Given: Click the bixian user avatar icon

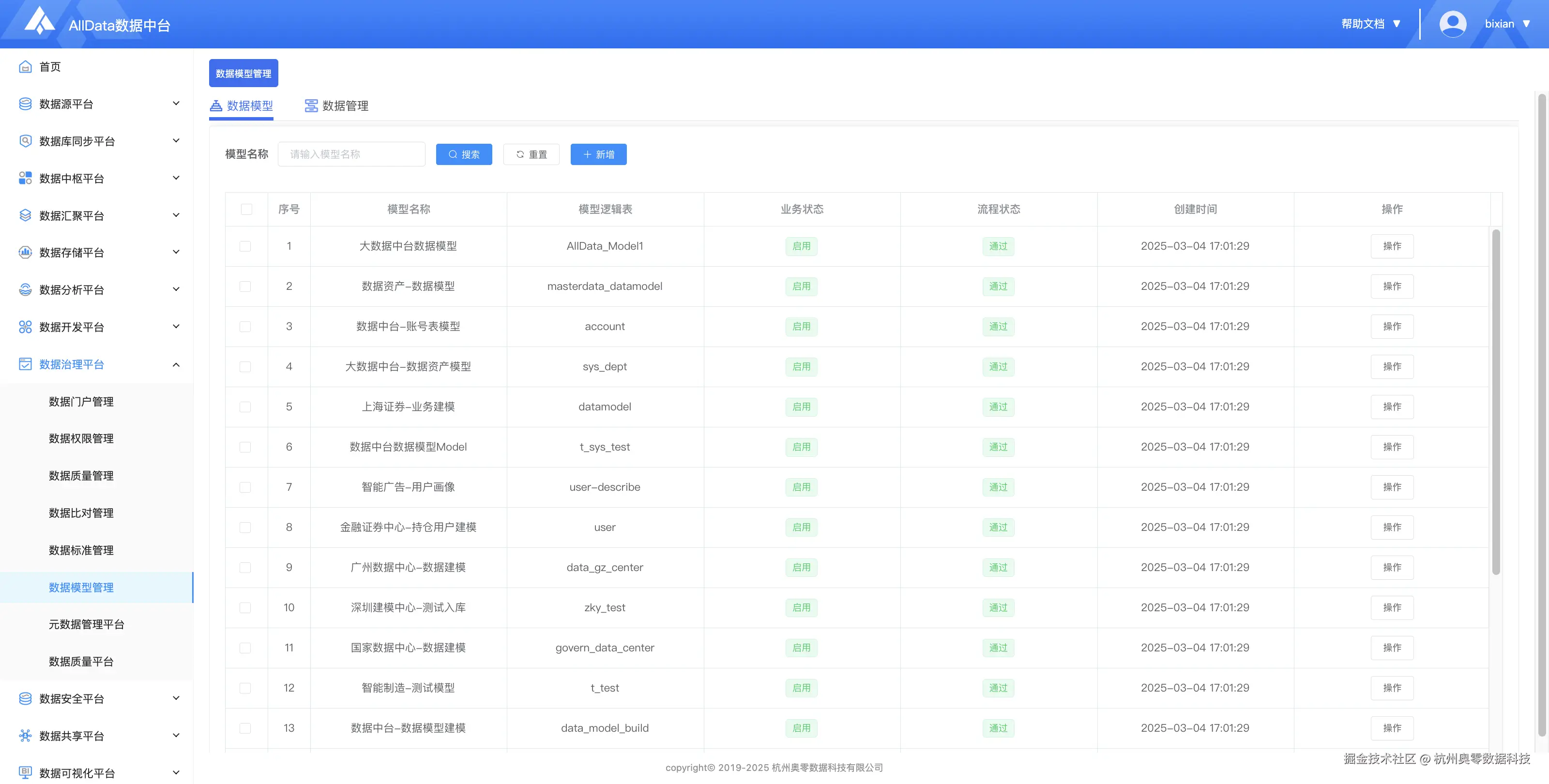Looking at the screenshot, I should 1452,24.
